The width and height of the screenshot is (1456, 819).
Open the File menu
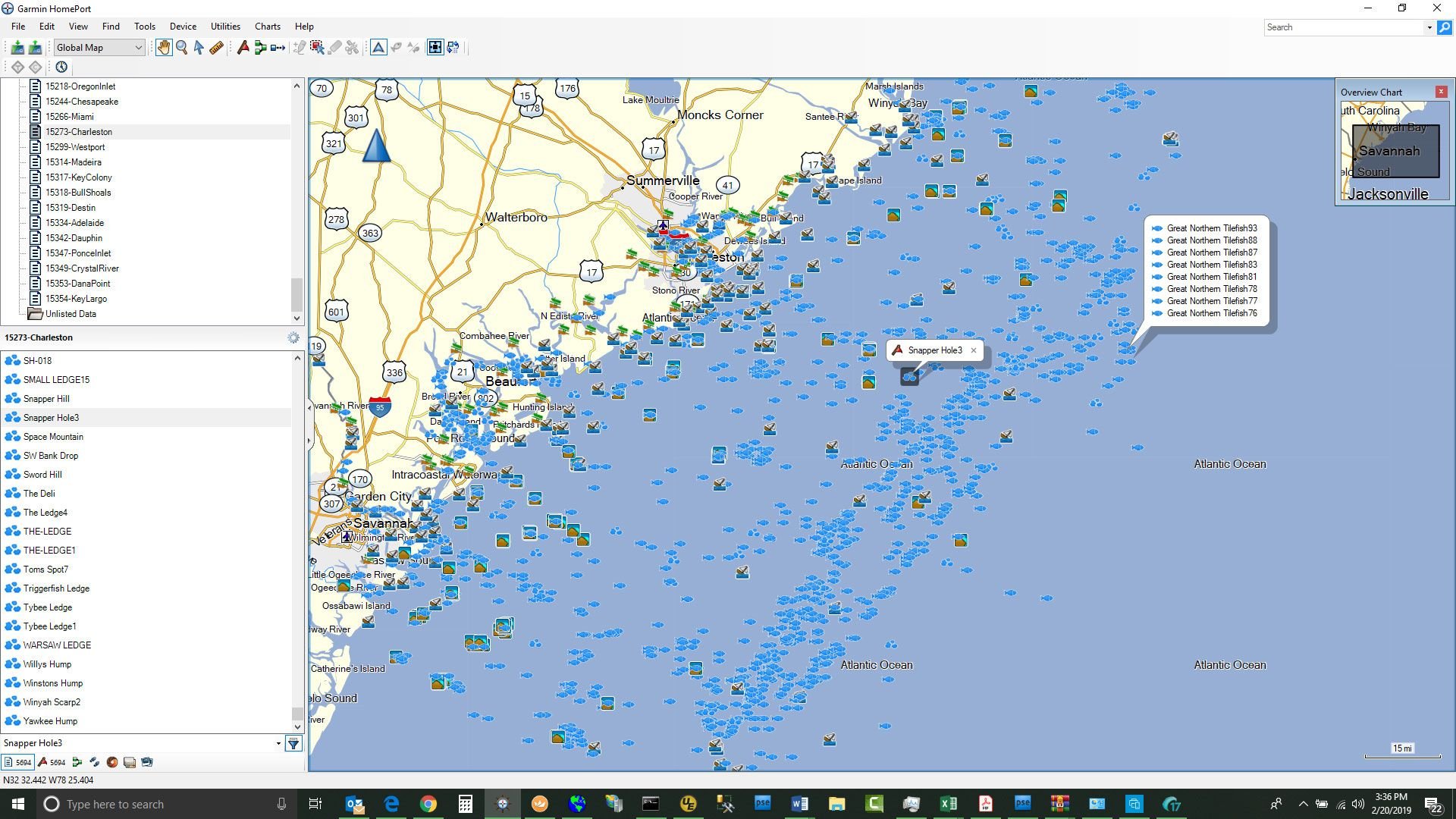pyautogui.click(x=18, y=27)
